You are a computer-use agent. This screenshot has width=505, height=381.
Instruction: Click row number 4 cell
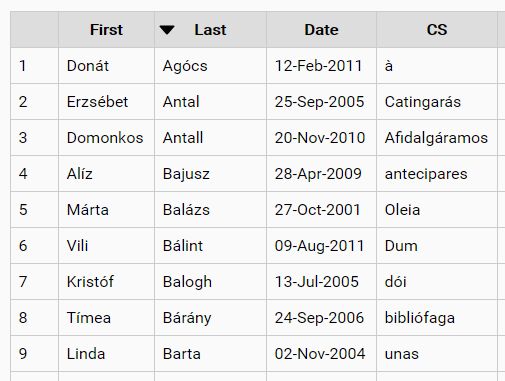click(34, 174)
